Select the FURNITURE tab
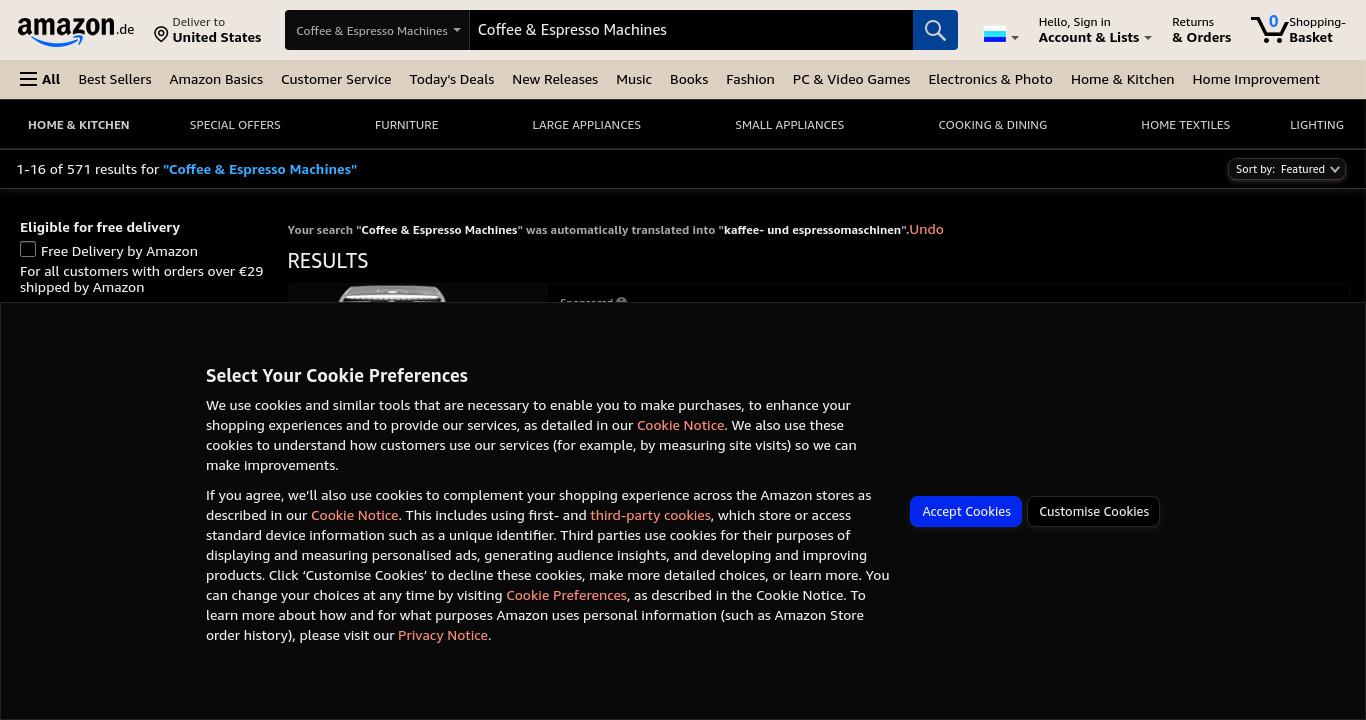 [407, 125]
